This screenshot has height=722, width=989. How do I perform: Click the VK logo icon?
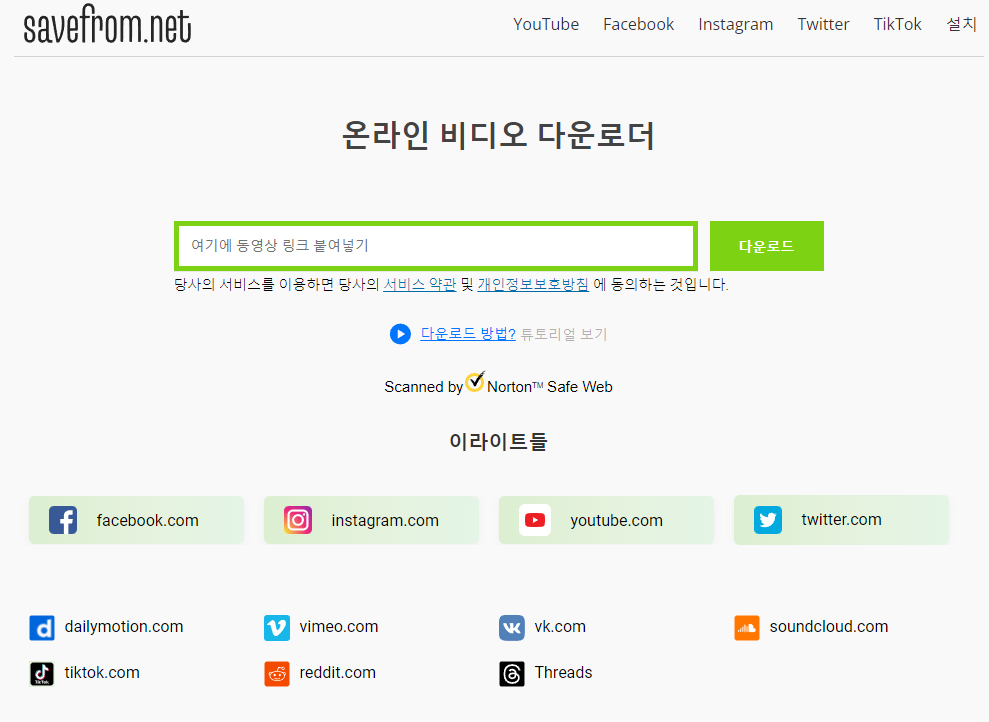512,628
